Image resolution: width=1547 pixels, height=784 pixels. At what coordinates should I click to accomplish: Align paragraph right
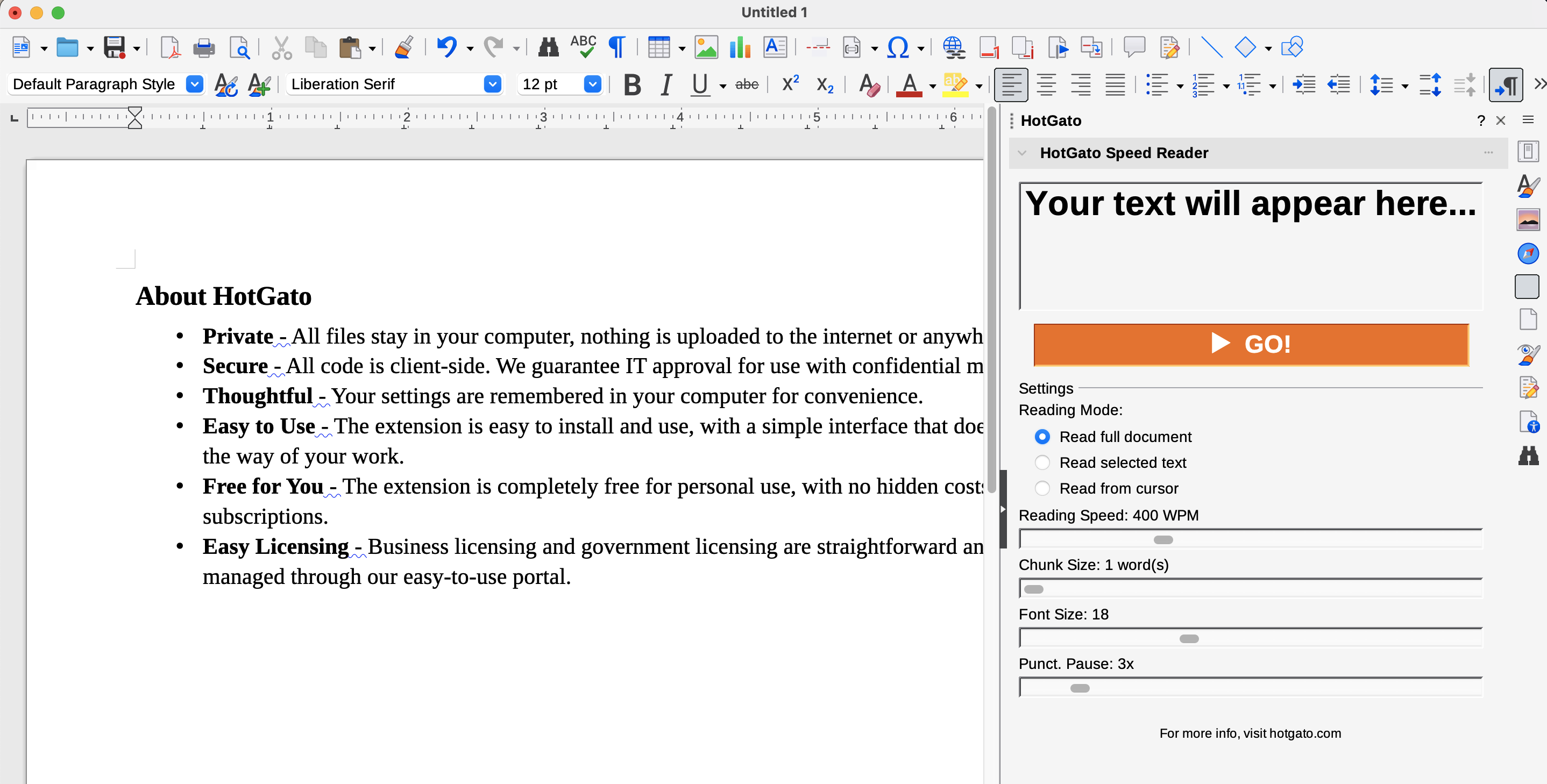(x=1081, y=84)
